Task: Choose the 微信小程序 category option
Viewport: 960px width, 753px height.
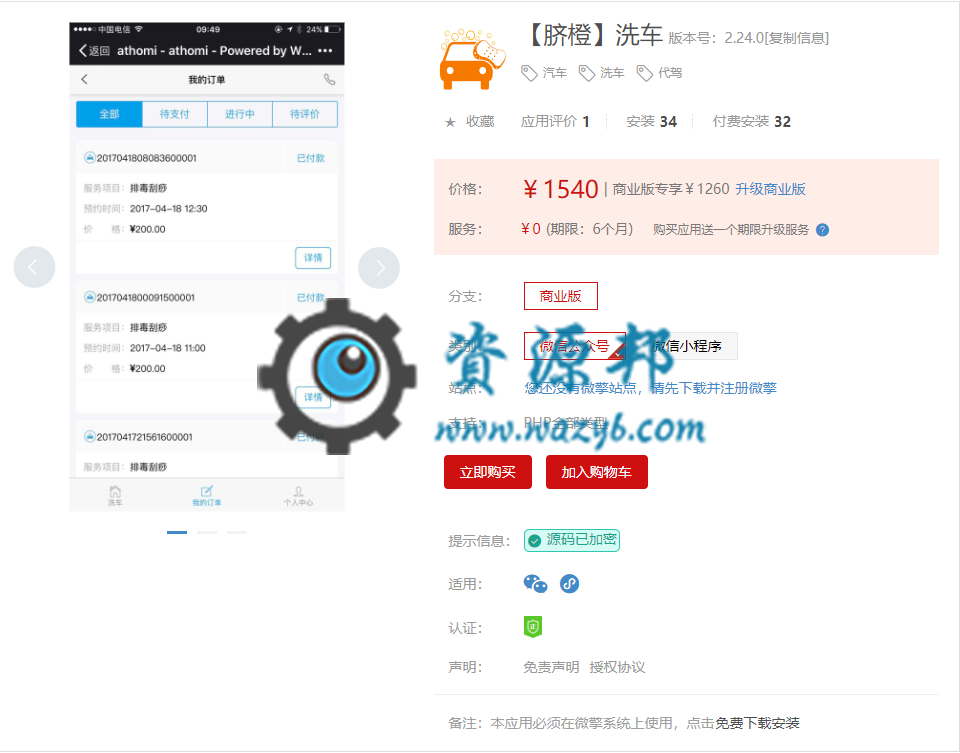Action: coord(687,346)
